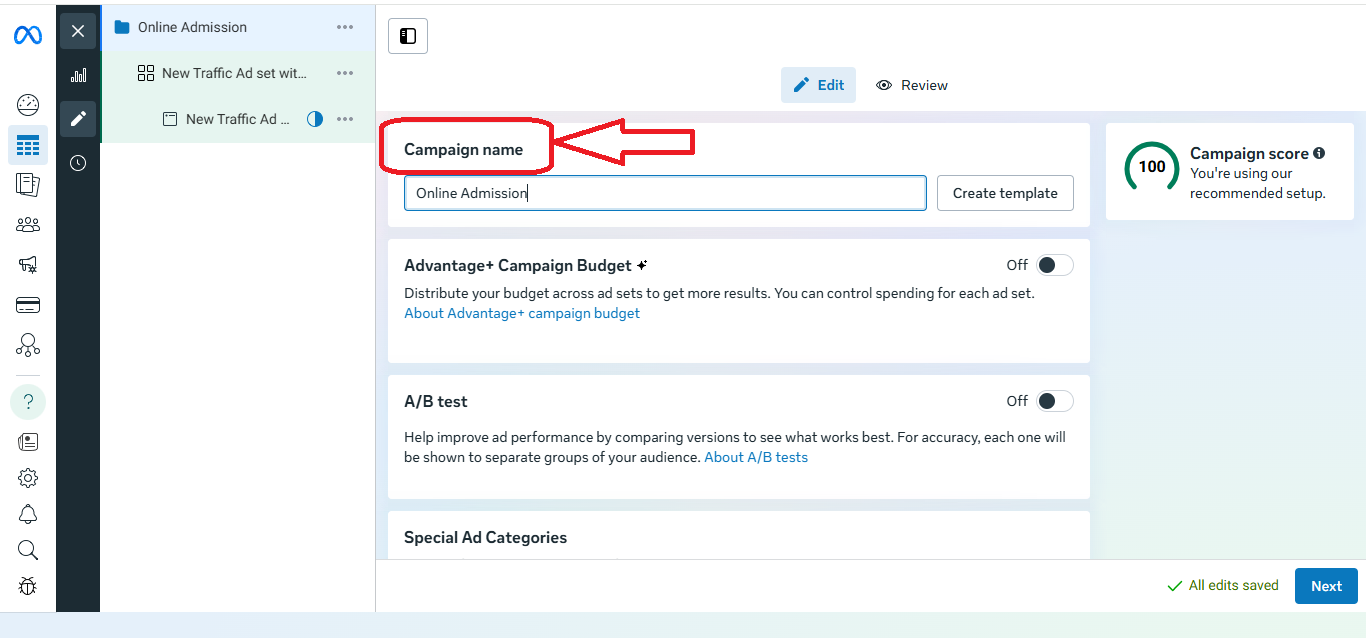Click the Help question mark icon
Image resolution: width=1366 pixels, height=638 pixels.
pos(28,402)
